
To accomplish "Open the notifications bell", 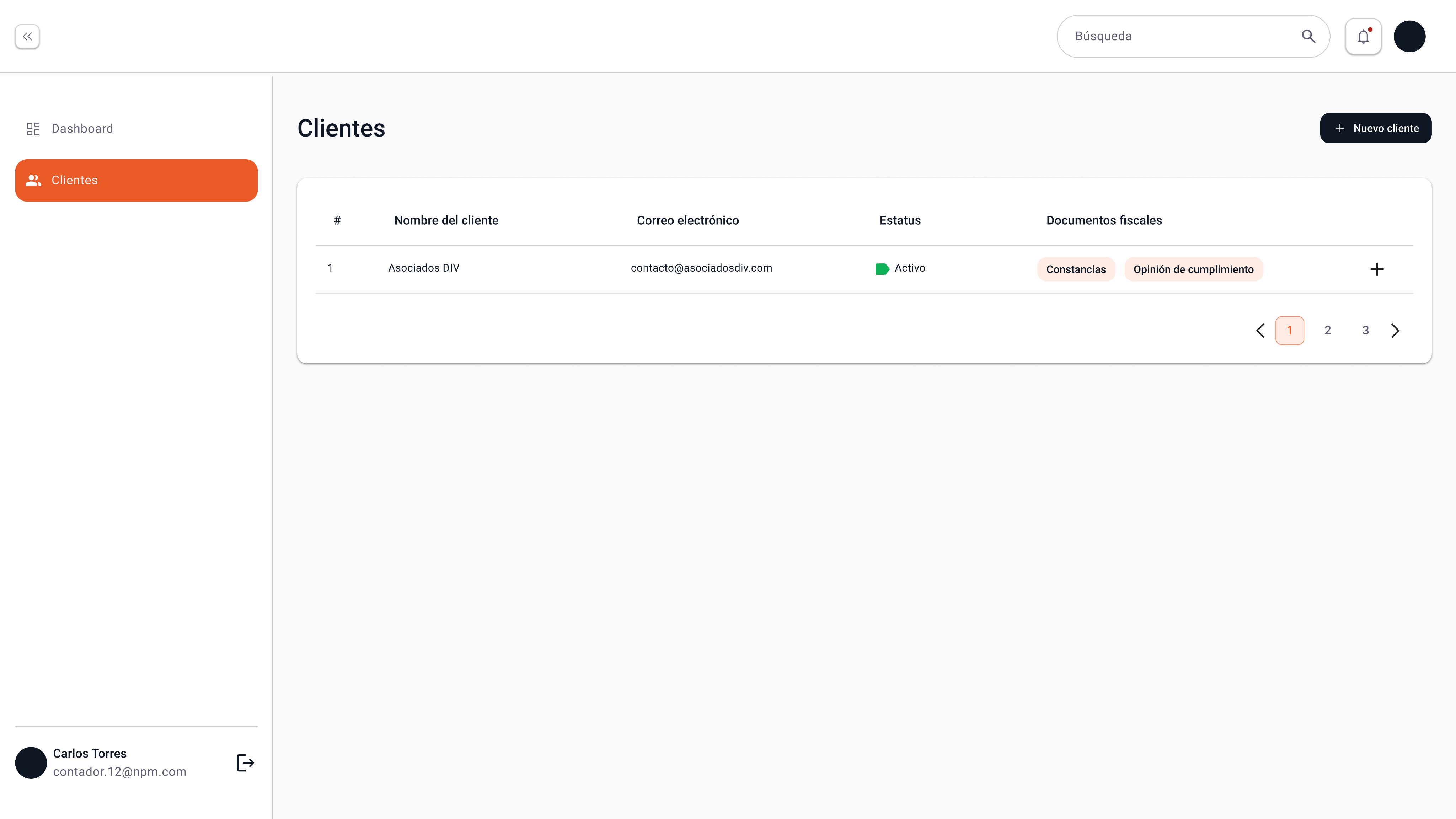I will 1363,36.
